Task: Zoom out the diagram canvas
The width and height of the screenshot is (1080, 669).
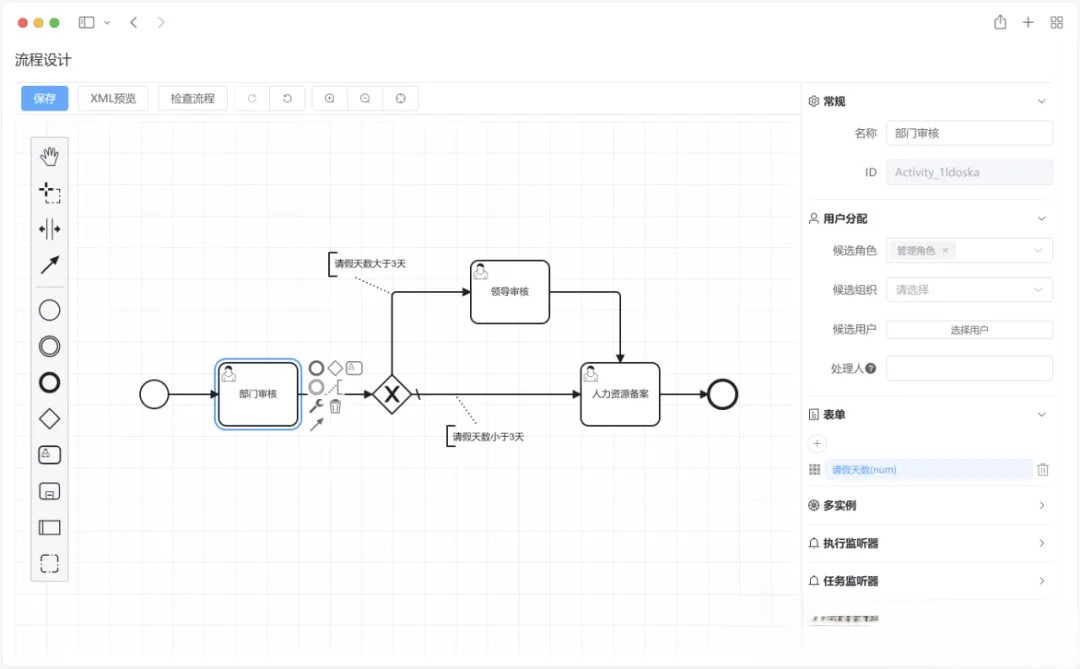Action: coord(365,99)
